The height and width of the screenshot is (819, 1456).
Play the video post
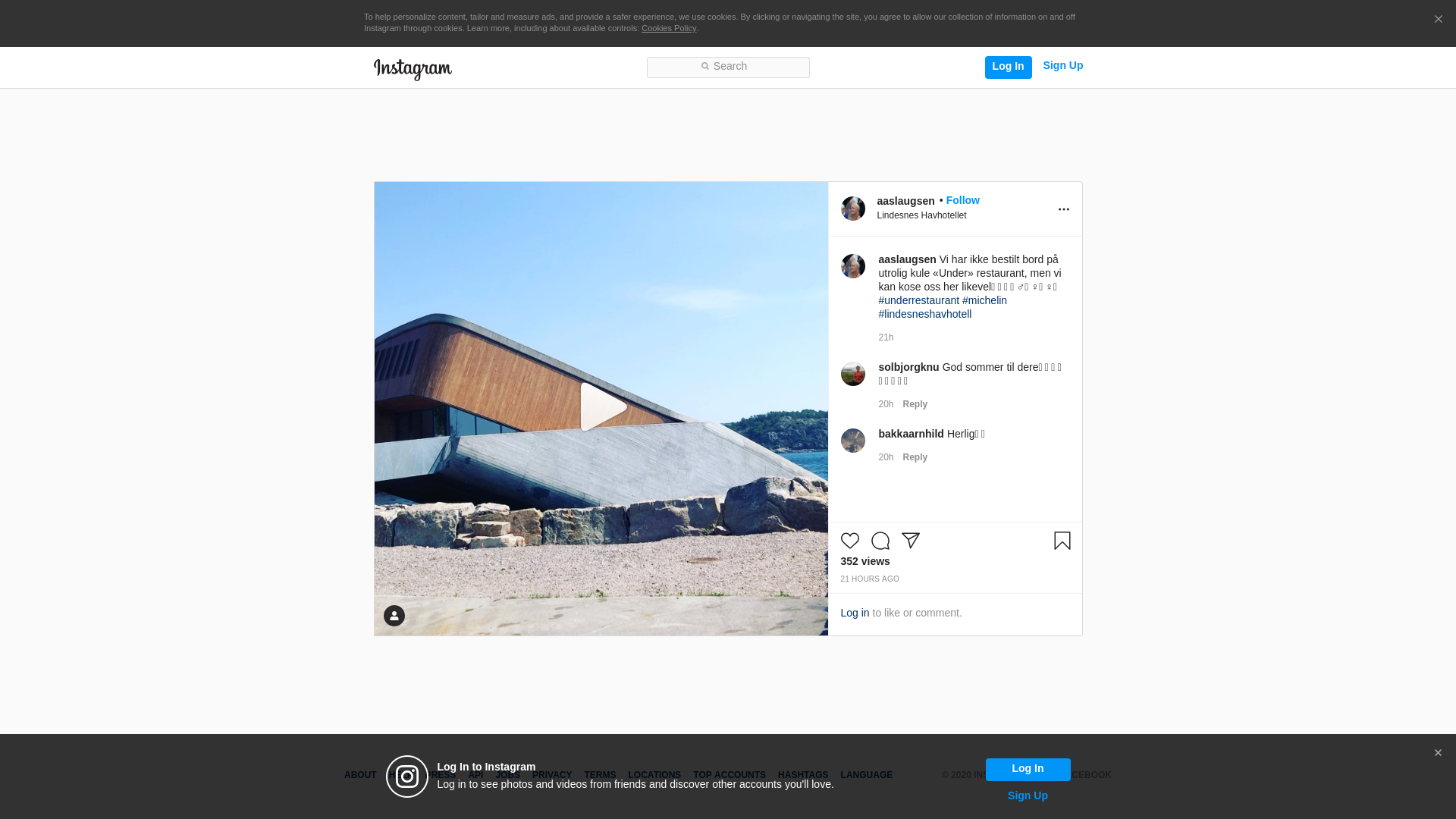[x=602, y=407]
